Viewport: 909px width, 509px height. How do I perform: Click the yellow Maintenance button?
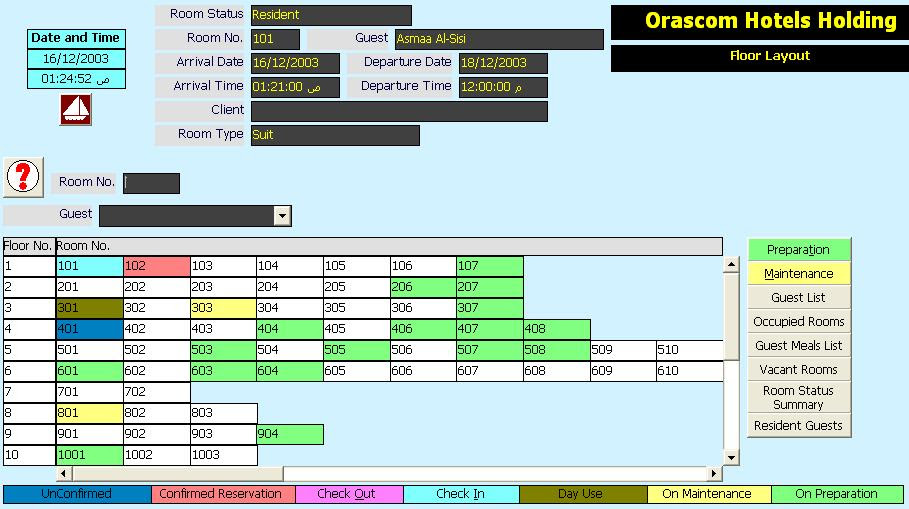tap(798, 274)
